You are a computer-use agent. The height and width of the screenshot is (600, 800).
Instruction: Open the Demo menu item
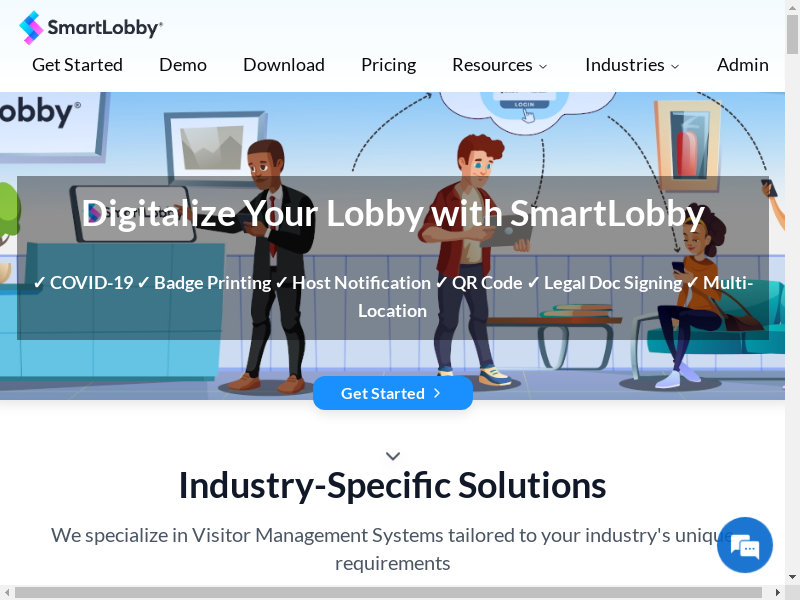[x=183, y=65]
